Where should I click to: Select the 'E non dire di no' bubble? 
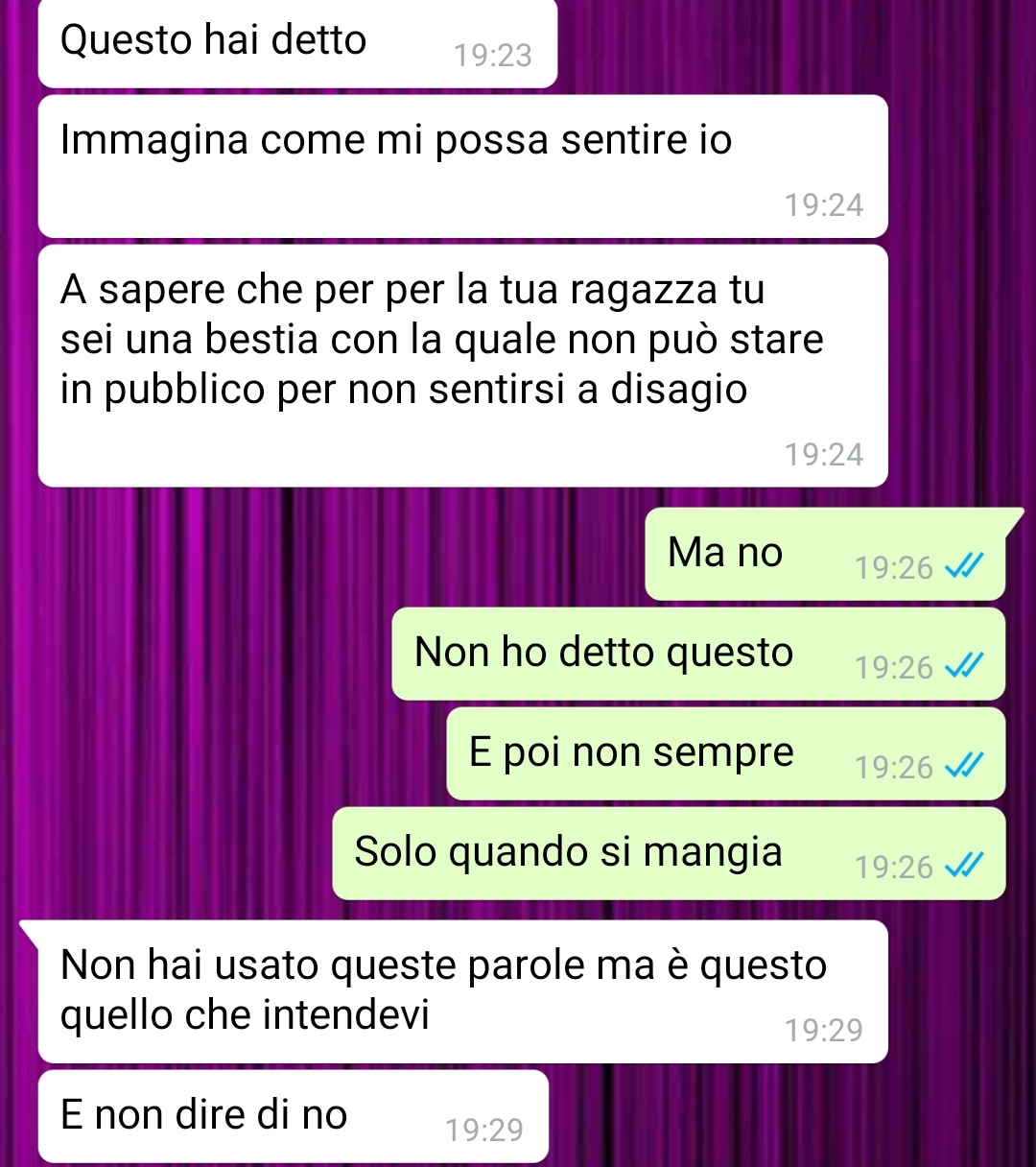294,1117
